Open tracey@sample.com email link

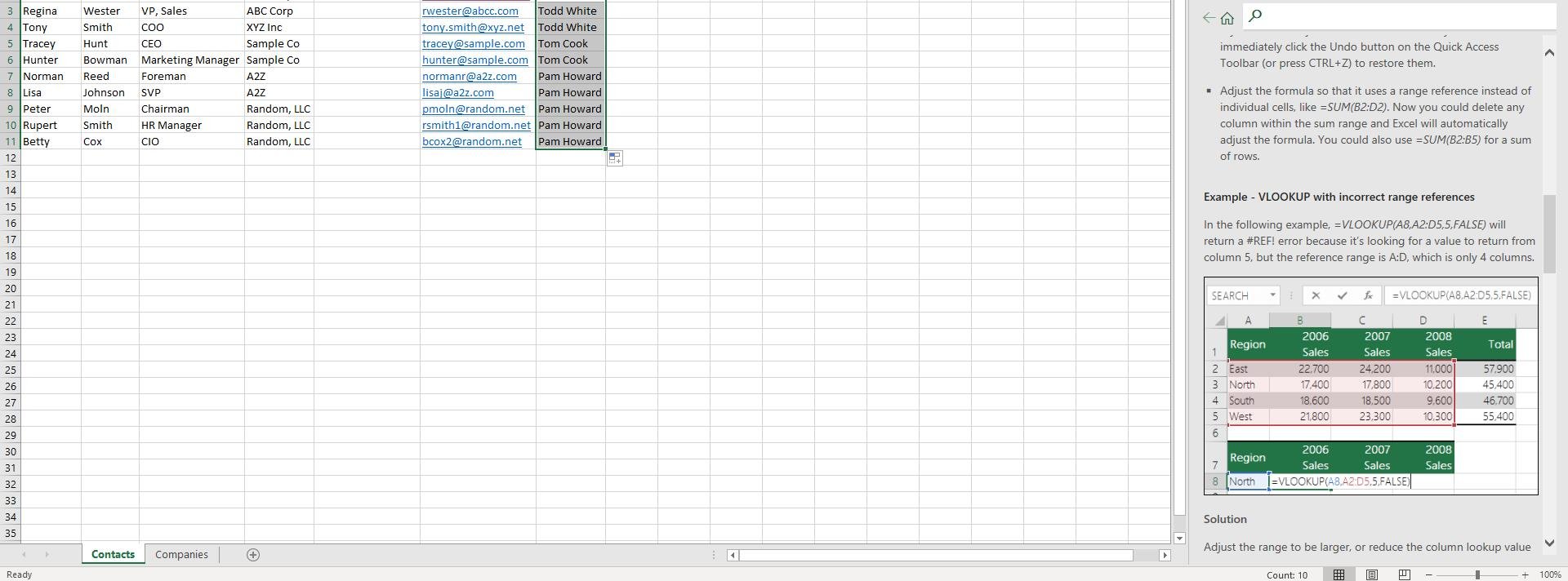click(474, 43)
